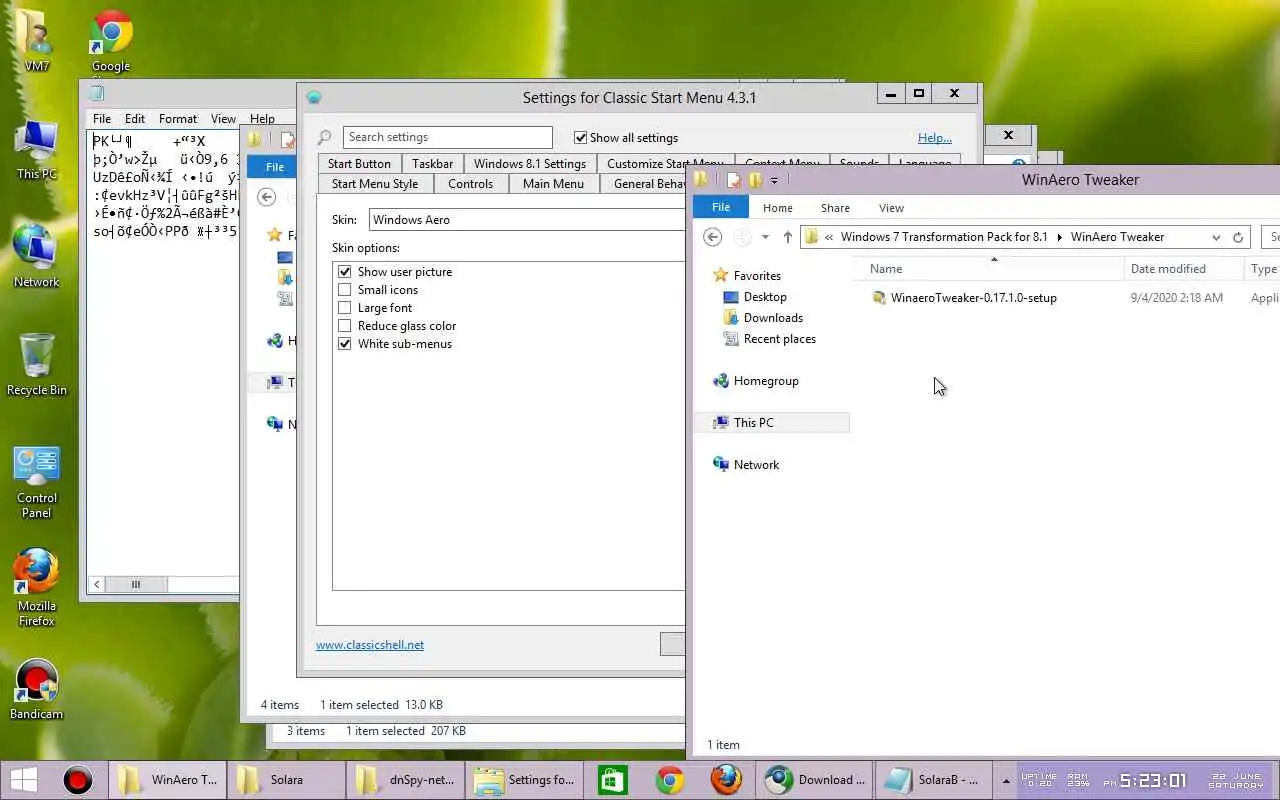Viewport: 1280px width, 800px height.
Task: Open the Start Button tab
Action: [x=359, y=164]
